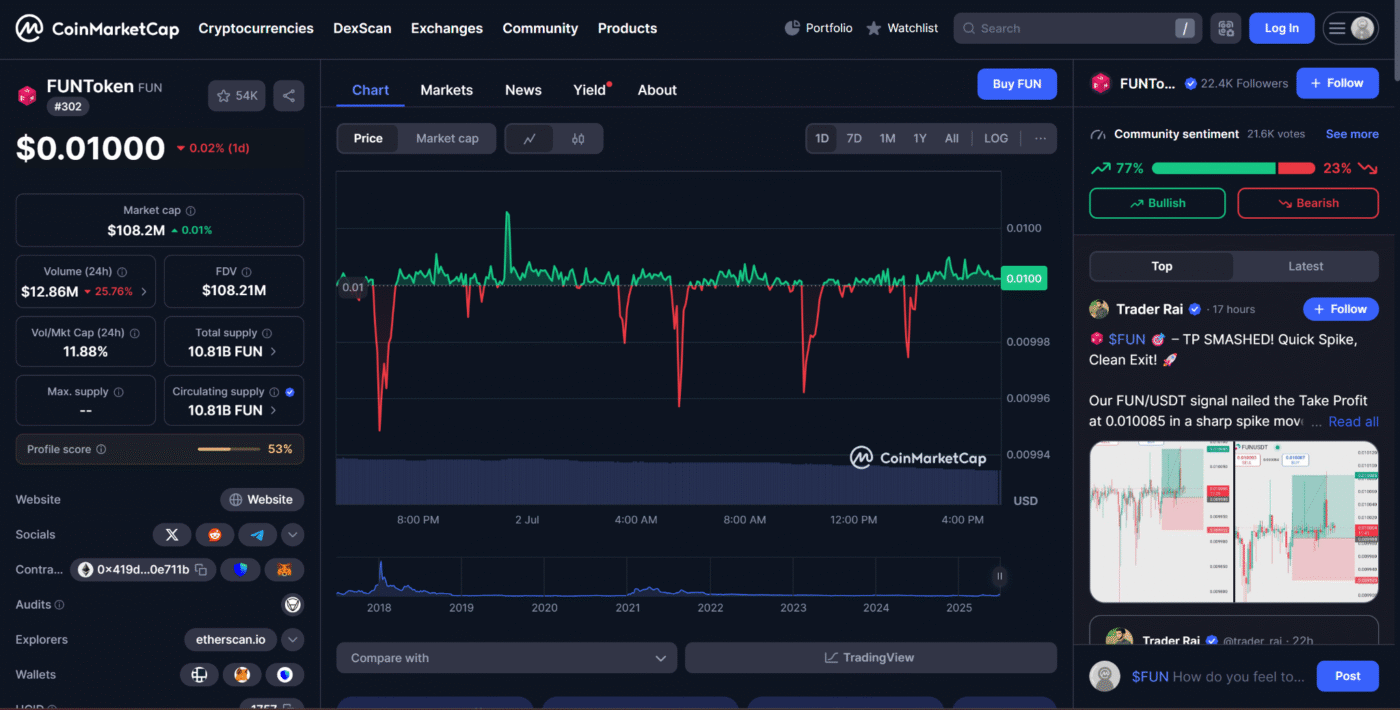The width and height of the screenshot is (1400, 710).
Task: Add the token to MetaMask via the fox icon
Action: pyautogui.click(x=285, y=570)
